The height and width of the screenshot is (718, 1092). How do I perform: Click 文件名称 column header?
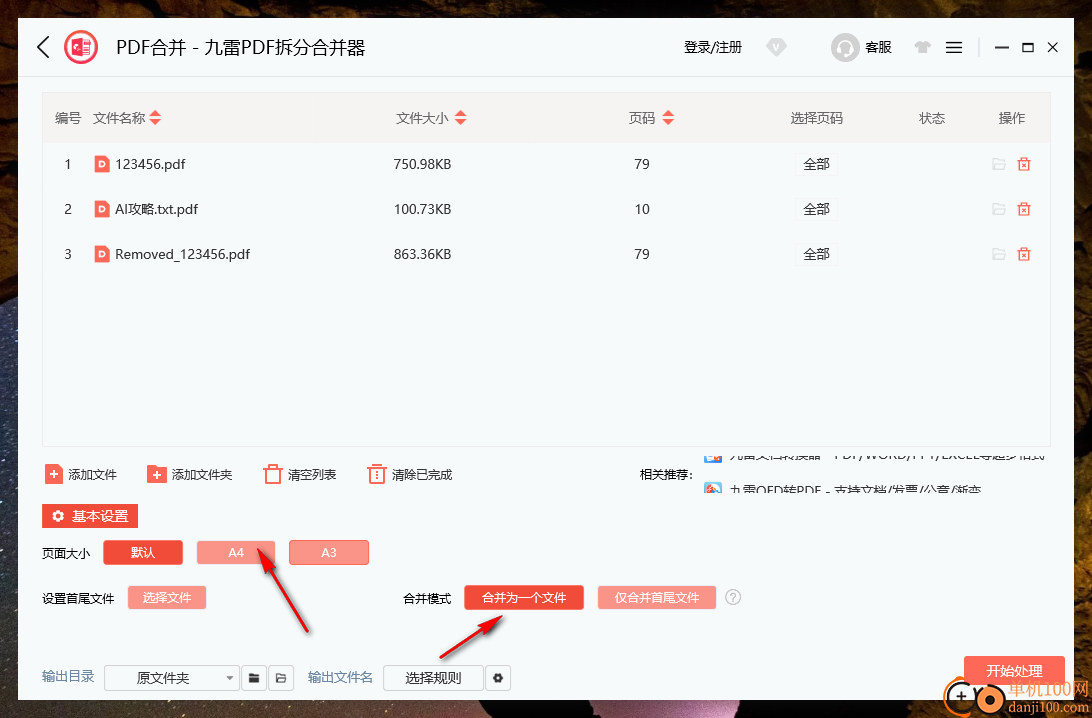(x=119, y=118)
